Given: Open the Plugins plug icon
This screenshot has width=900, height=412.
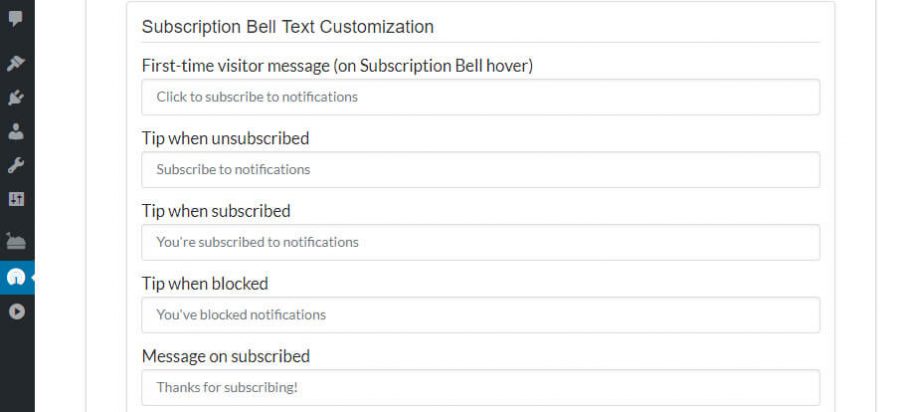Looking at the screenshot, I should pos(16,97).
